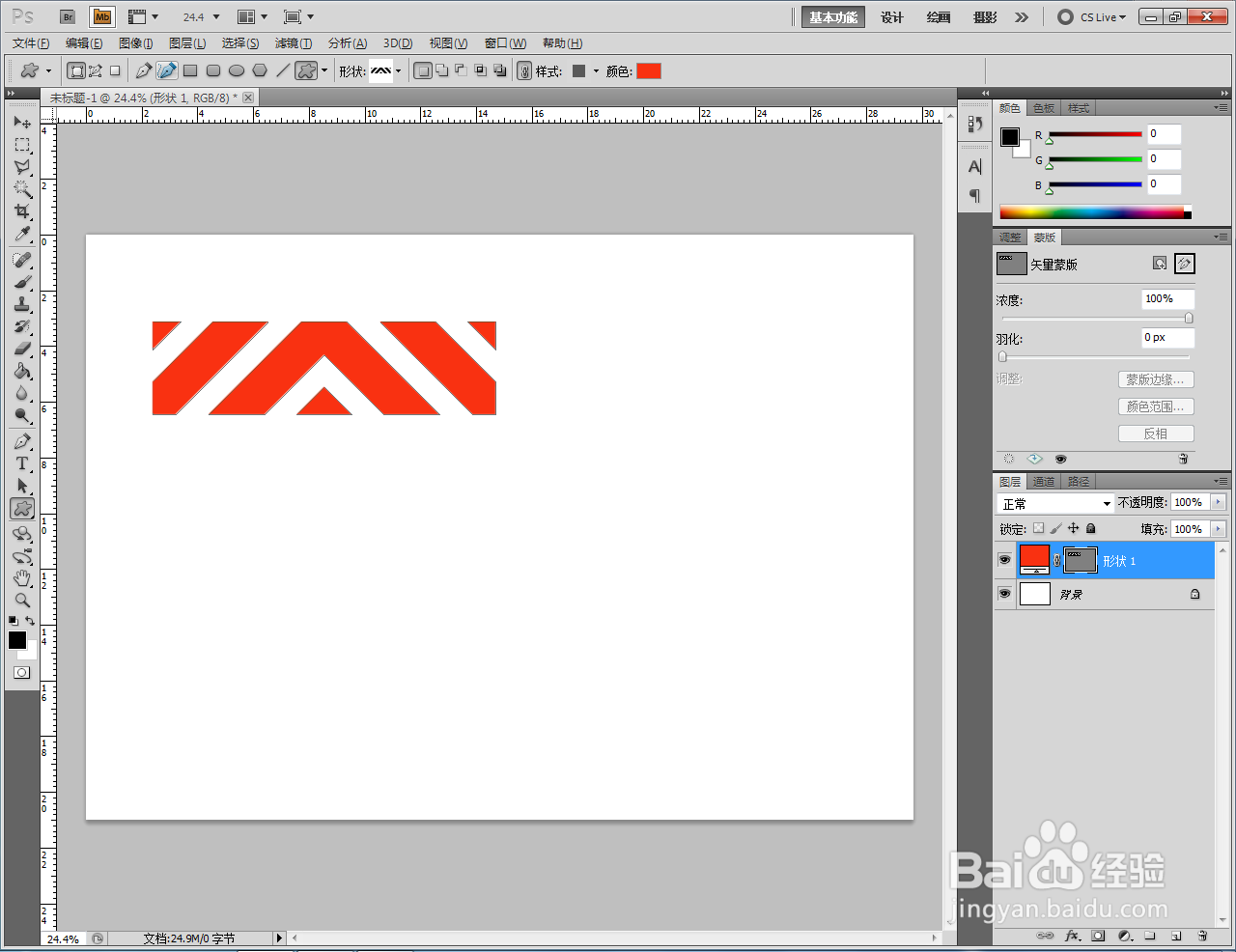Create a new layer in the Layers panel
Screen dimensions: 1236x952
click(x=1176, y=936)
